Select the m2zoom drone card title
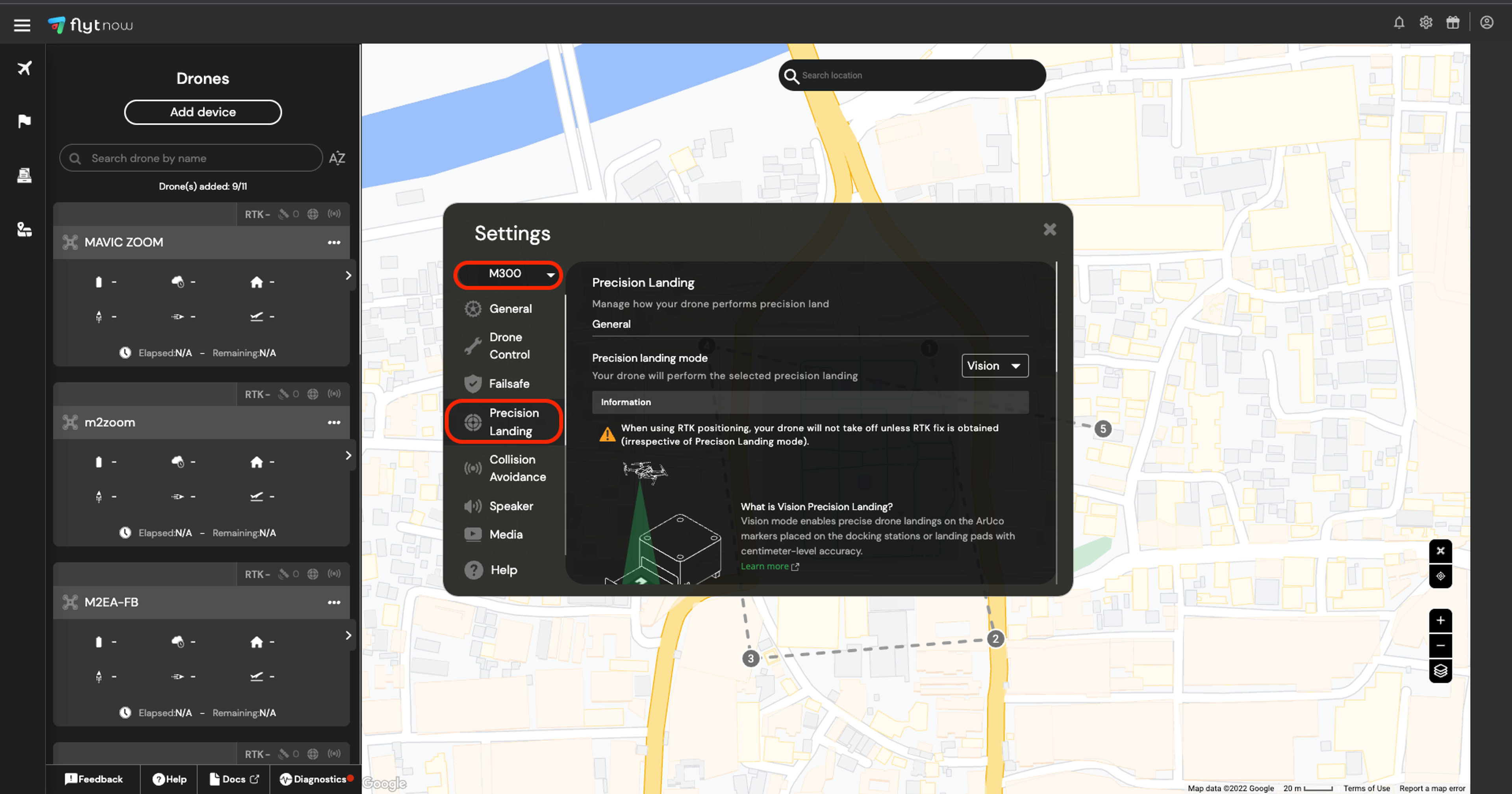Screen dimensions: 1512x794 [110, 422]
